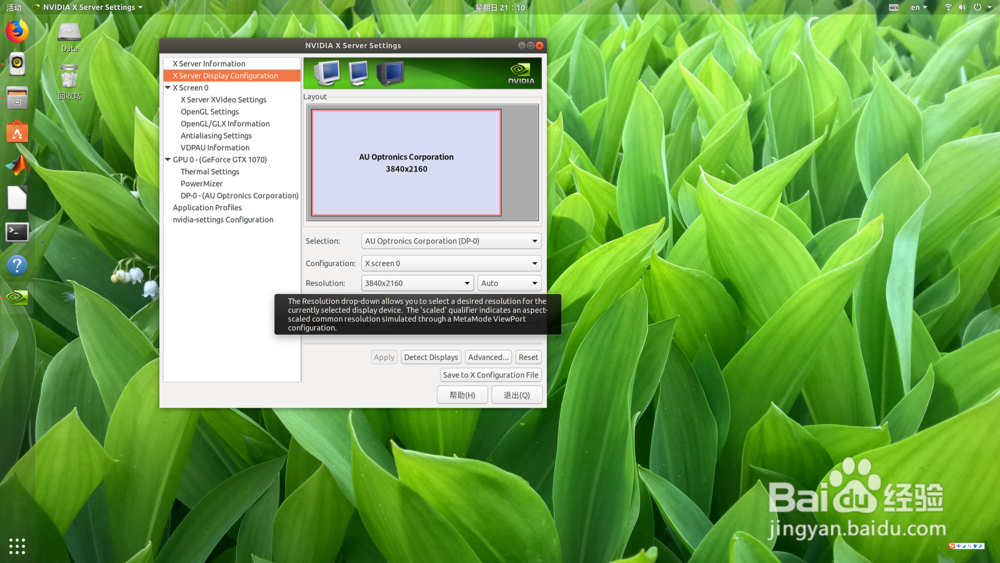Screen dimensions: 1000x563
Task: Open Antialiasing Settings page
Action: (x=216, y=136)
